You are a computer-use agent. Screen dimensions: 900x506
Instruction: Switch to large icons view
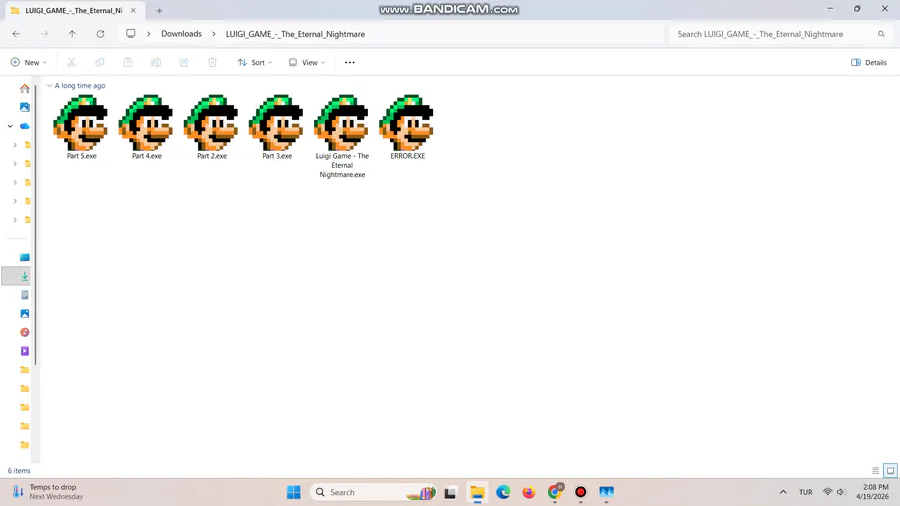click(x=890, y=470)
